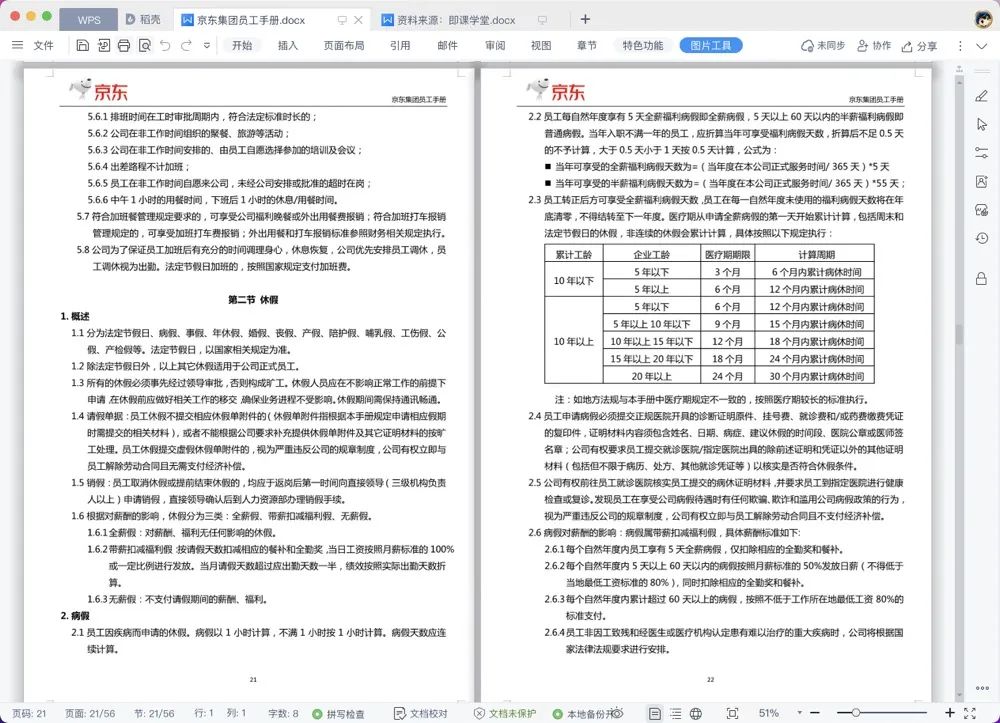The image size is (1000, 723).
Task: Click the display icon on 京东集团员工手册.docx tab
Action: (x=342, y=20)
